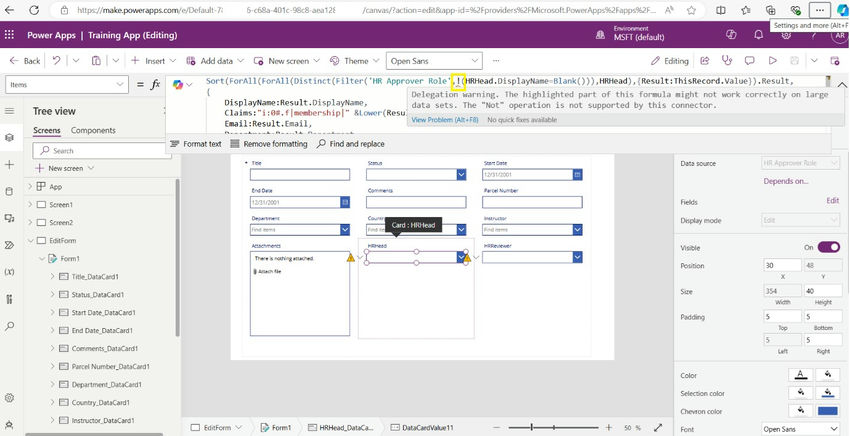Click the Copilot icon in formula bar
The image size is (850, 436).
(x=178, y=85)
